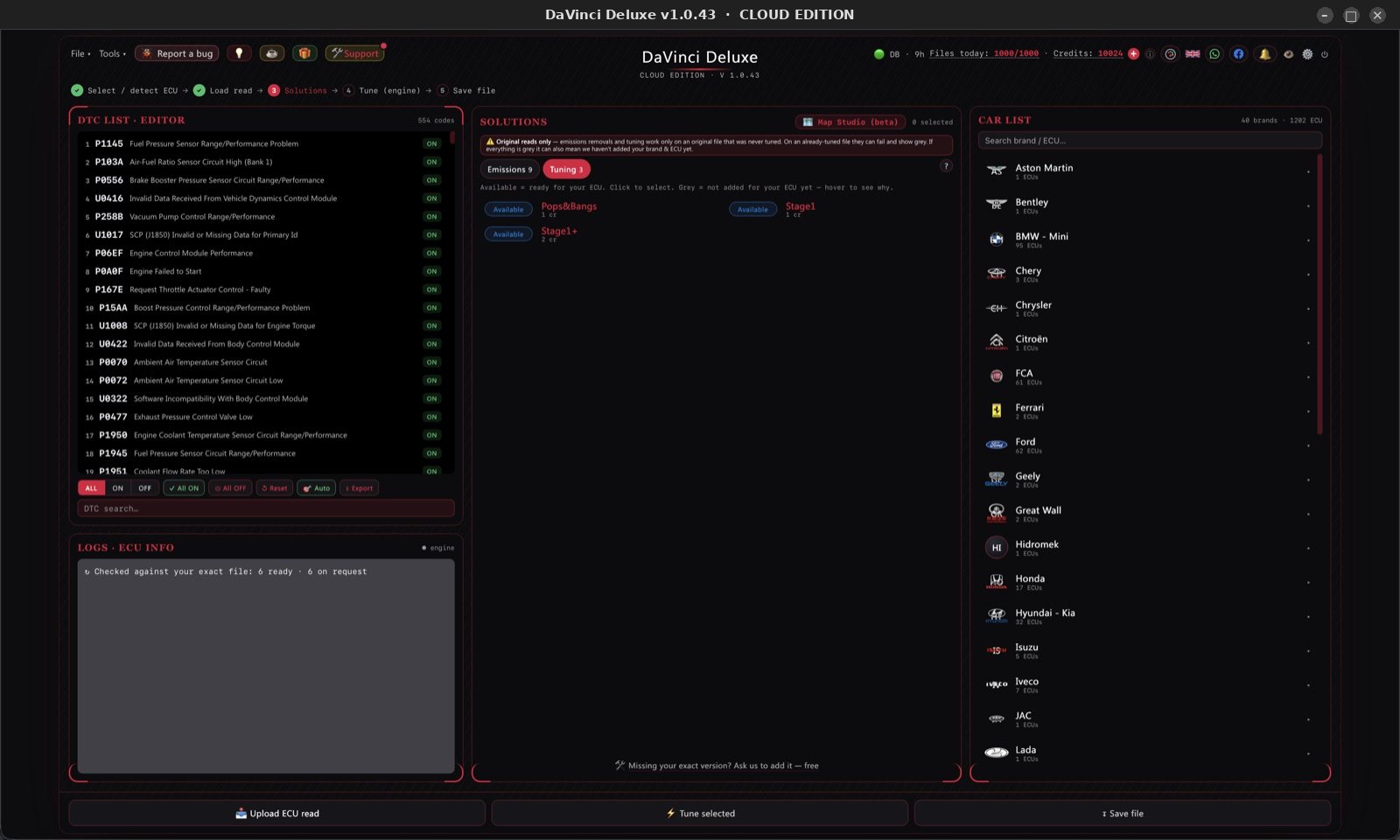Screen dimensions: 1400x840
Task: Click the Hyundai - Kia brand logo
Action: [x=997, y=616]
